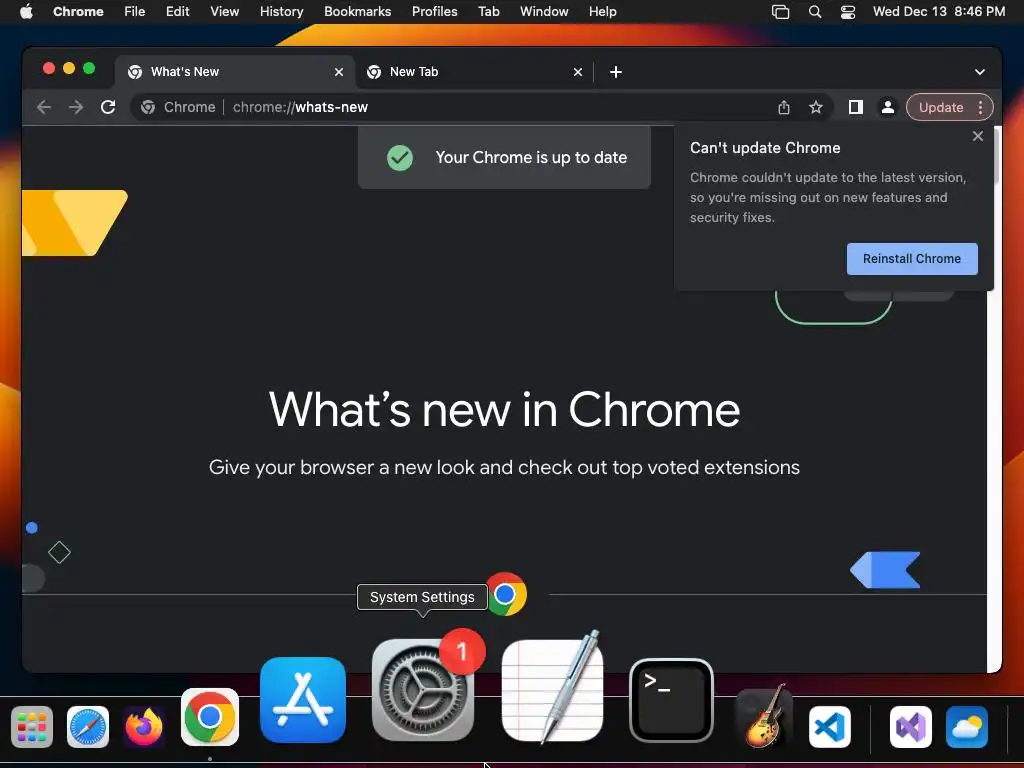This screenshot has width=1024, height=768.
Task: Close the New Tab tab
Action: [578, 72]
